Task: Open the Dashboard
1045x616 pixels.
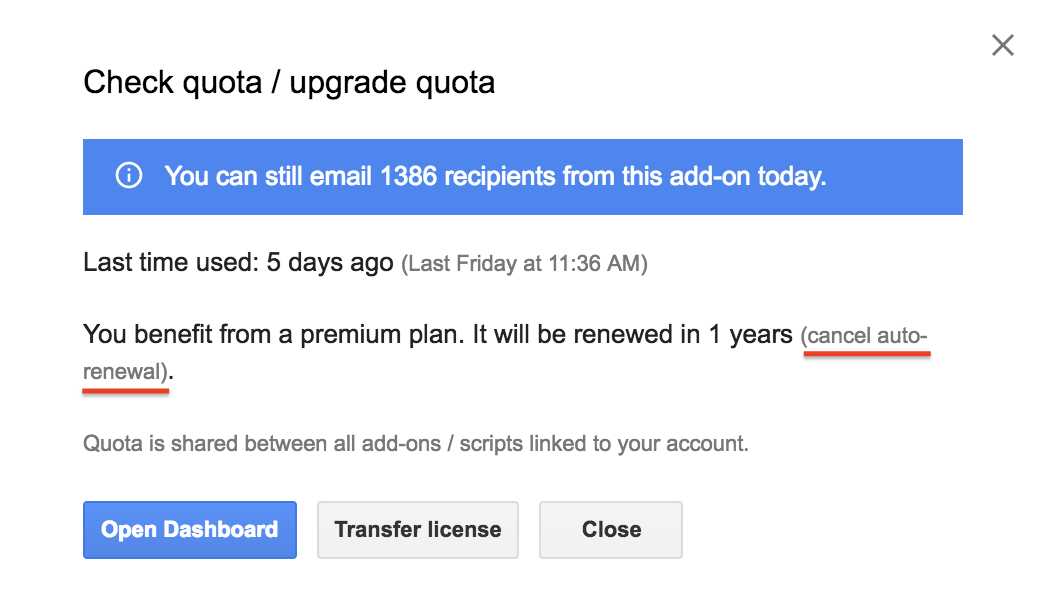Action: tap(190, 530)
